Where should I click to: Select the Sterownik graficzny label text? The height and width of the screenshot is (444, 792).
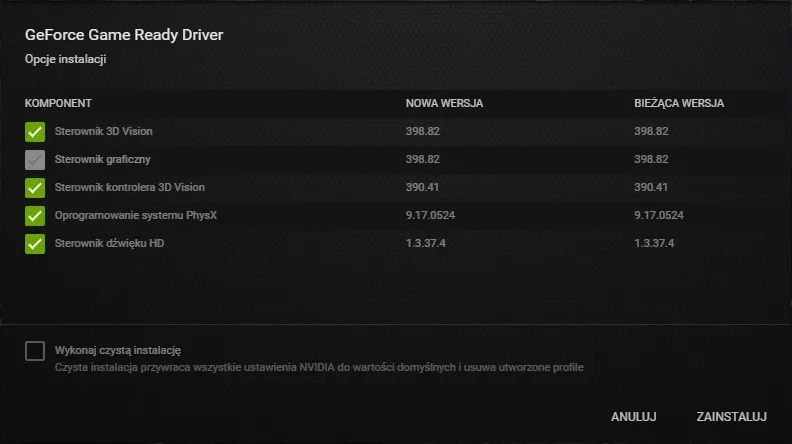tap(103, 159)
